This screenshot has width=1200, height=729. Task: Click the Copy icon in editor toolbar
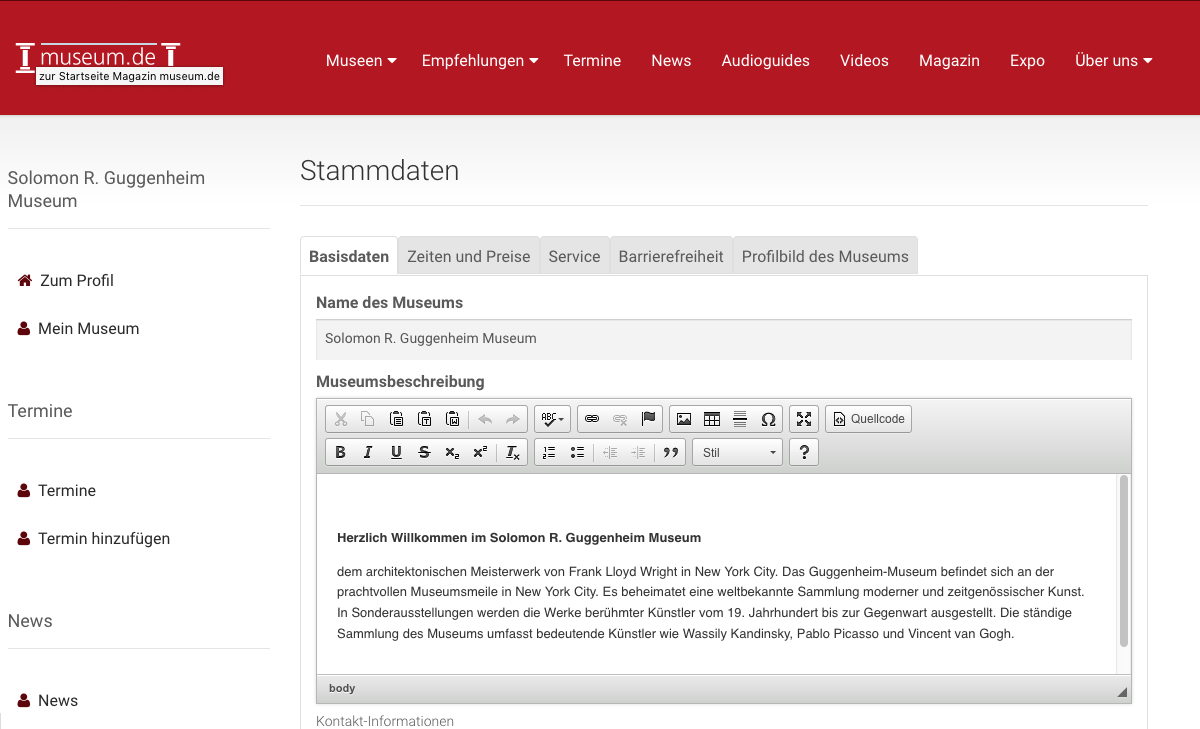click(x=368, y=419)
